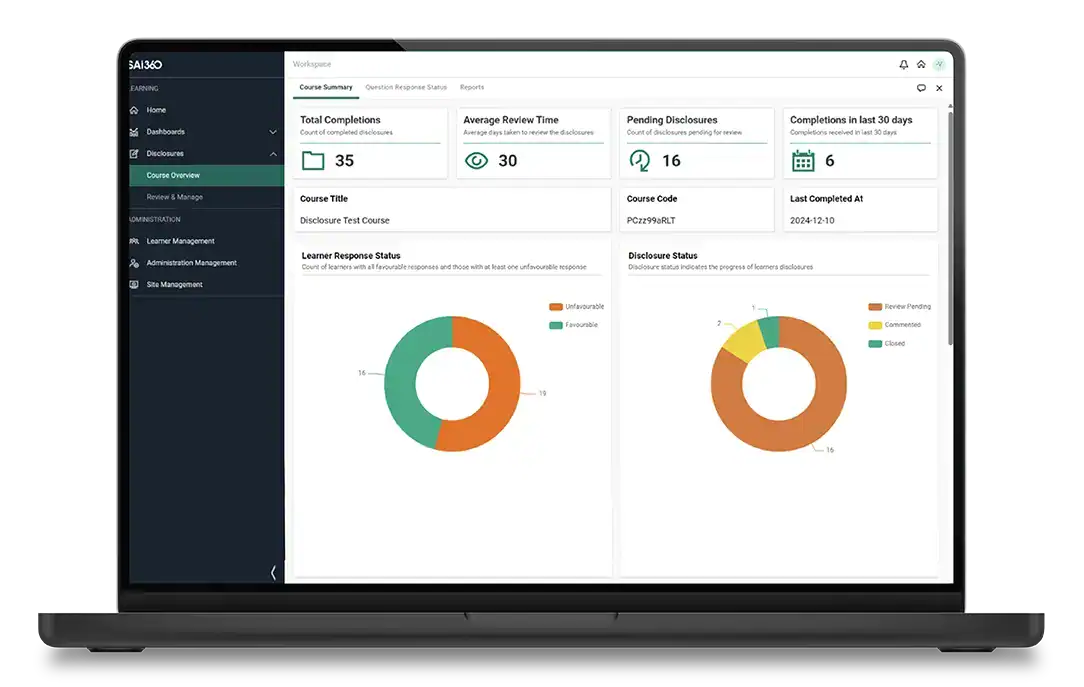This screenshot has height=687, width=1084.
Task: Close the workspace panel with X
Action: [x=939, y=88]
